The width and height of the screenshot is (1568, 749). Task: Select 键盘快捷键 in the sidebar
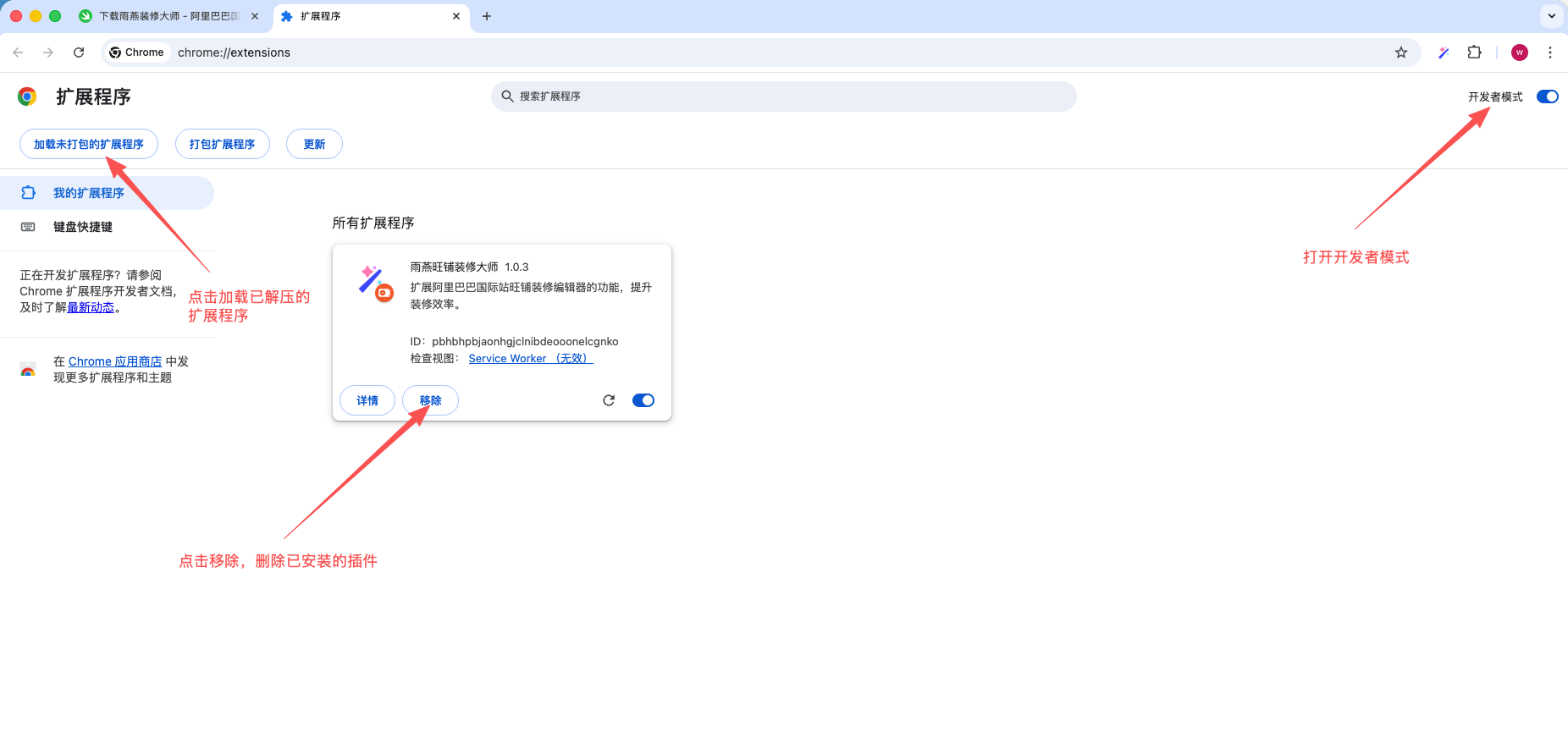point(83,227)
